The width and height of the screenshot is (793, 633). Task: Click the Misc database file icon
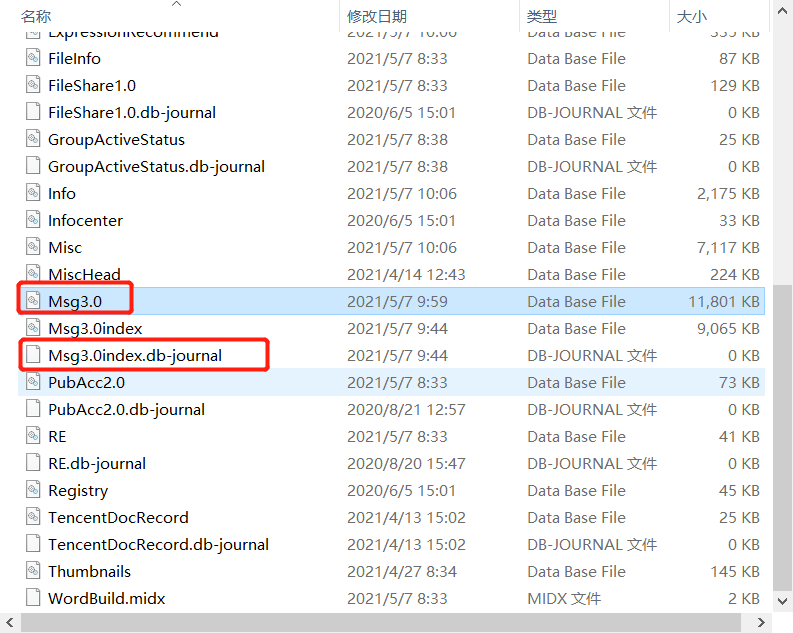point(34,247)
